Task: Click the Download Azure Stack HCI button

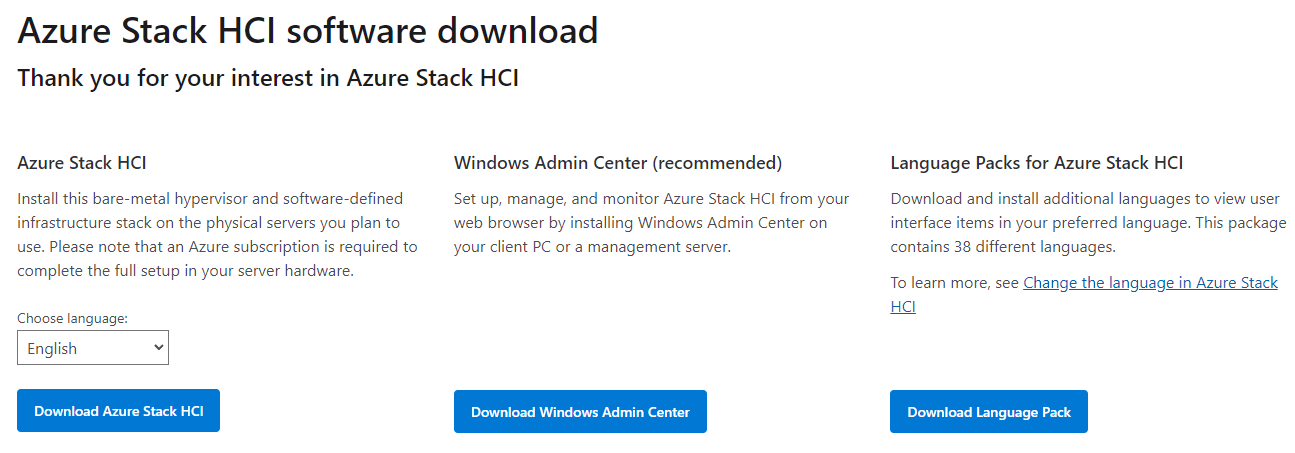Action: (x=118, y=411)
